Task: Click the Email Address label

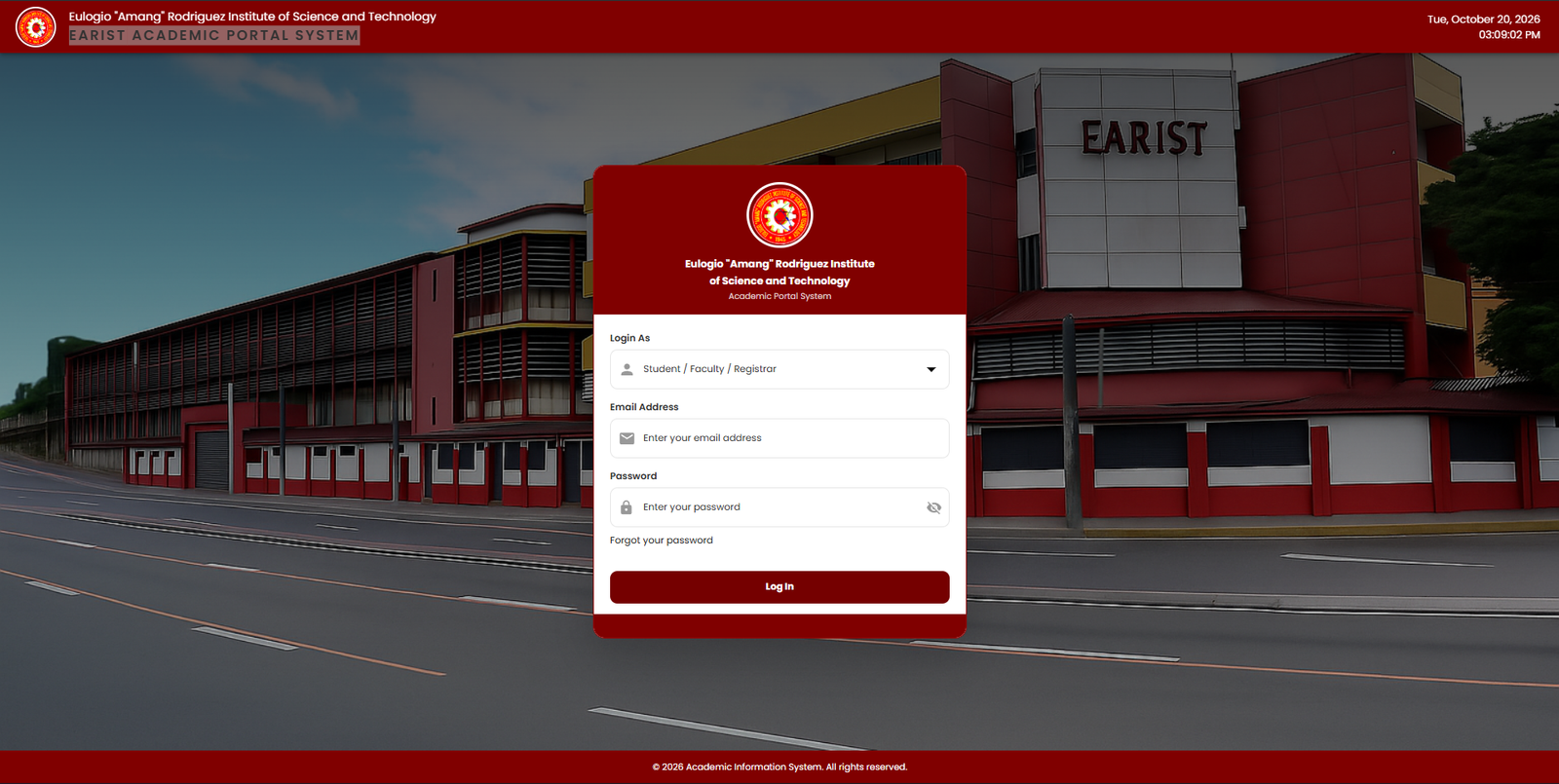Action: (644, 407)
